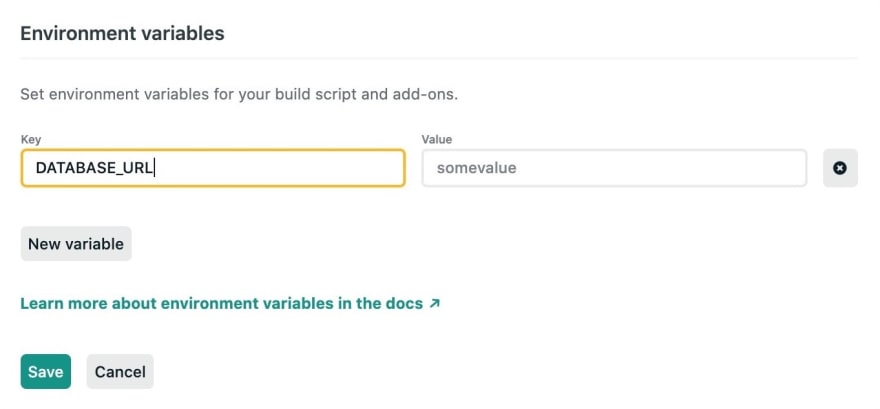Save the environment variables
Viewport: 880px width, 409px height.
(45, 371)
